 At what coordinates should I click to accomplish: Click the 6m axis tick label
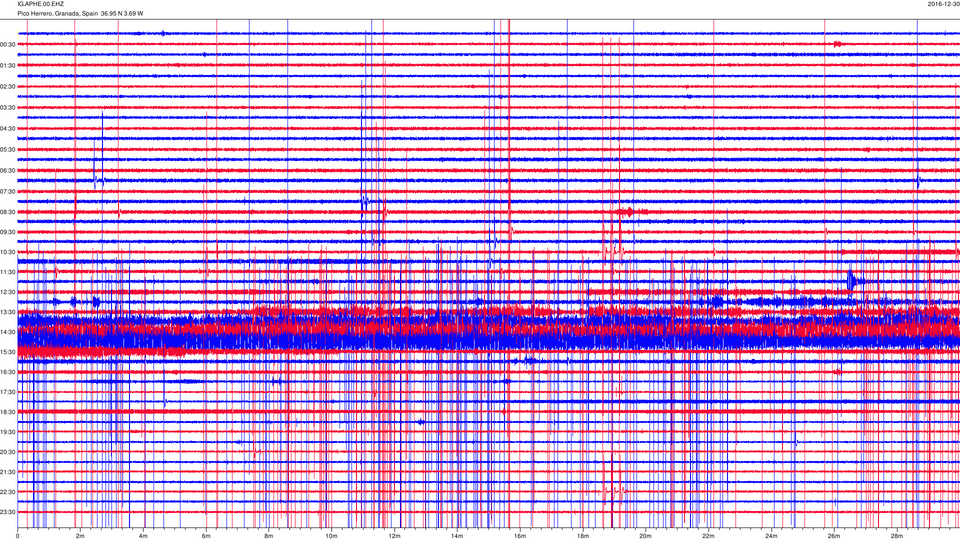click(x=206, y=536)
